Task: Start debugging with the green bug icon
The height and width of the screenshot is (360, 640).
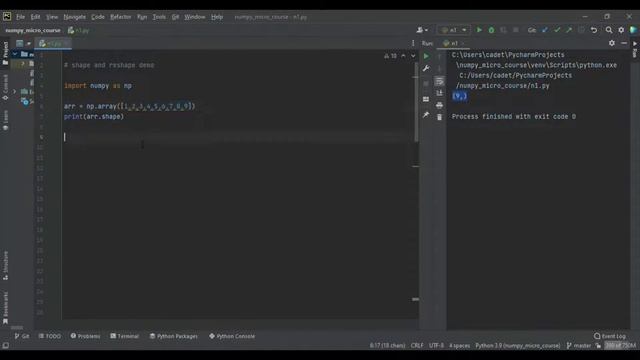Action: (491, 30)
